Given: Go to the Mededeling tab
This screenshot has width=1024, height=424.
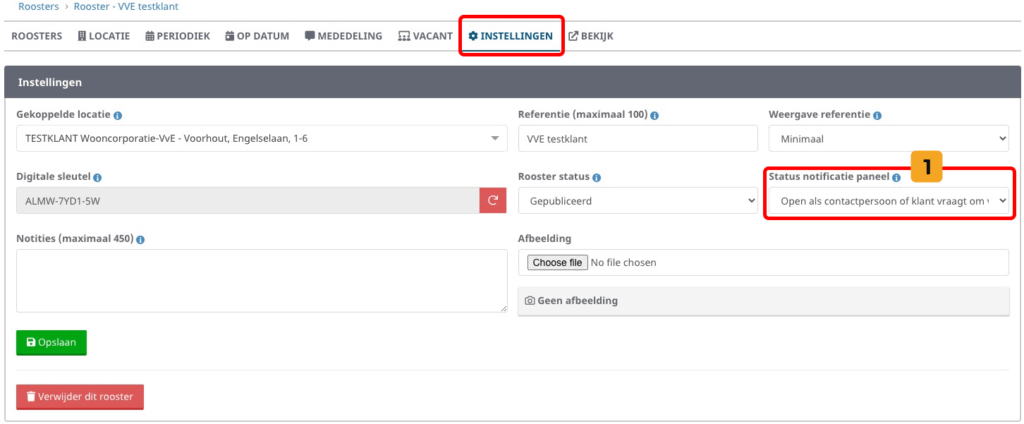Looking at the screenshot, I should pos(343,36).
